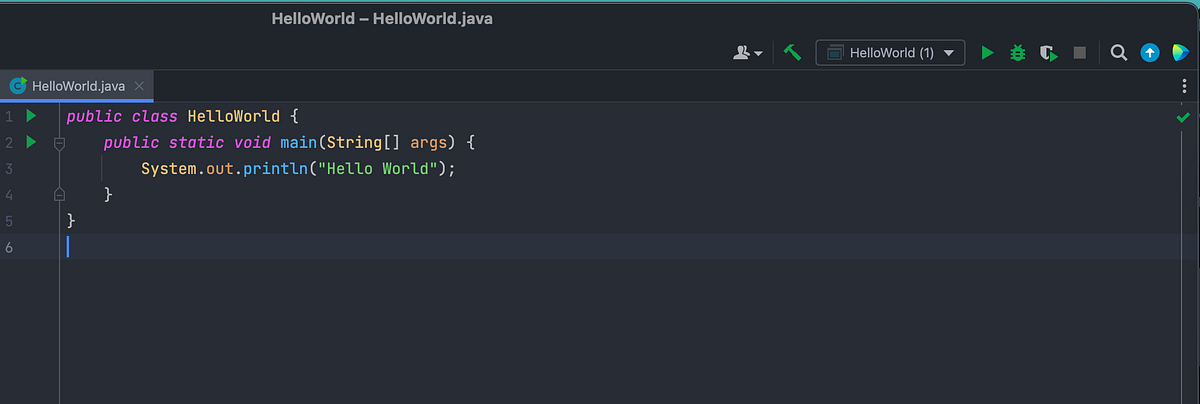The image size is (1200, 404).
Task: Click the blue update arrow icon
Action: coord(1150,53)
